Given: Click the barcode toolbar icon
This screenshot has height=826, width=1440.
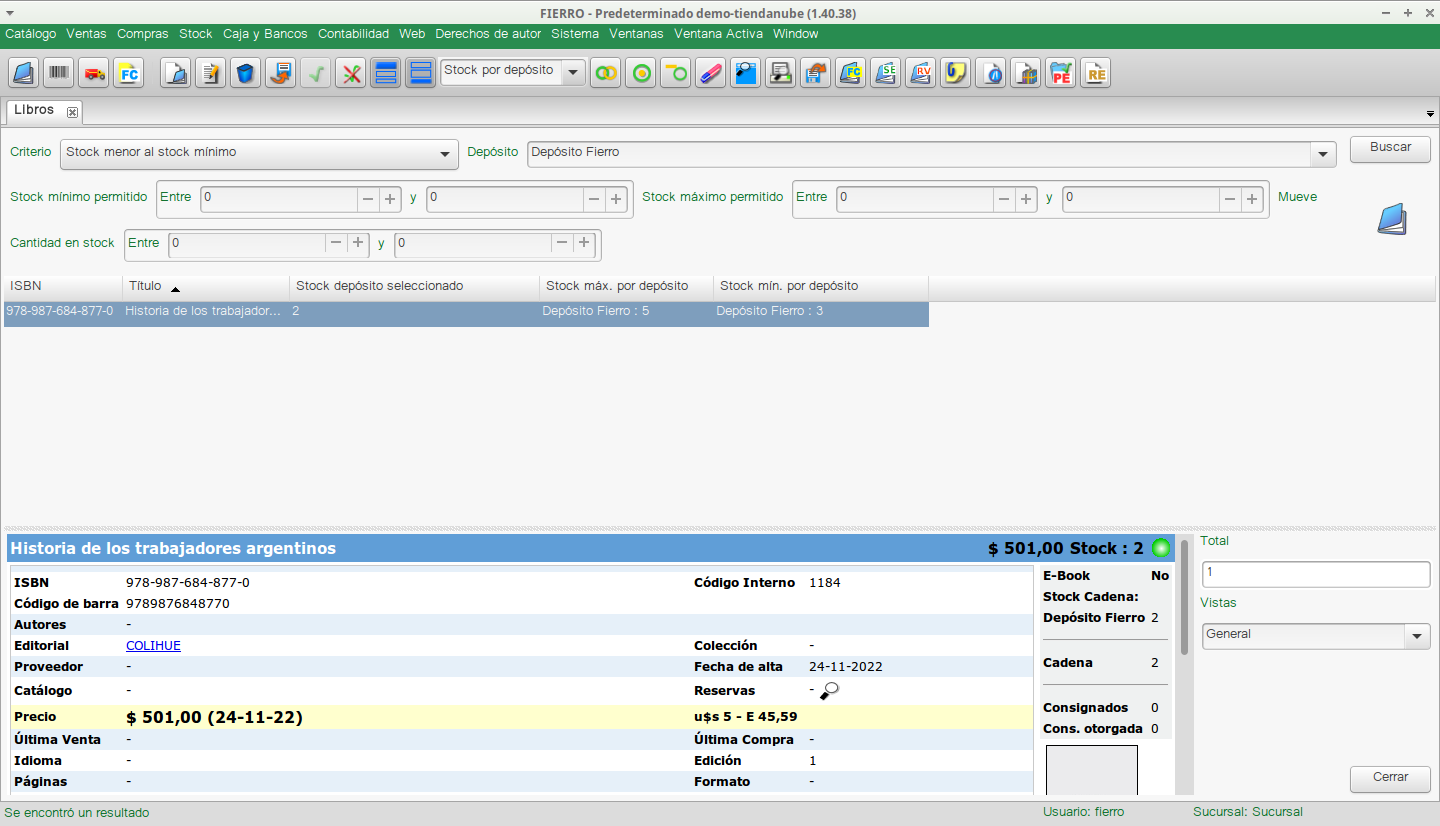Looking at the screenshot, I should pos(59,73).
